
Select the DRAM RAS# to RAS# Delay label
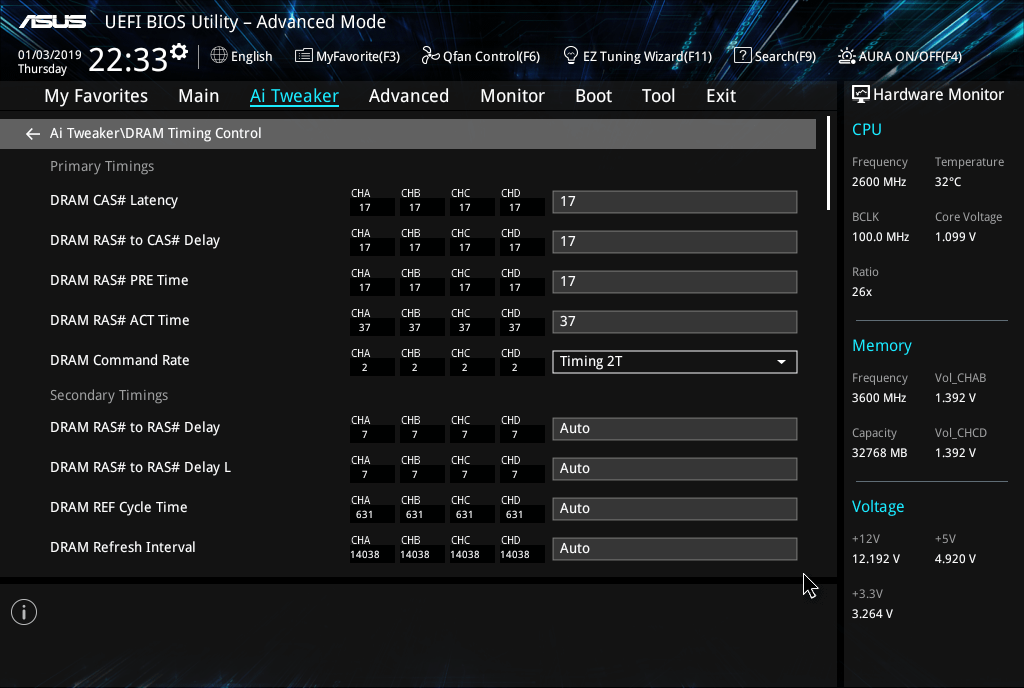[x=135, y=428]
